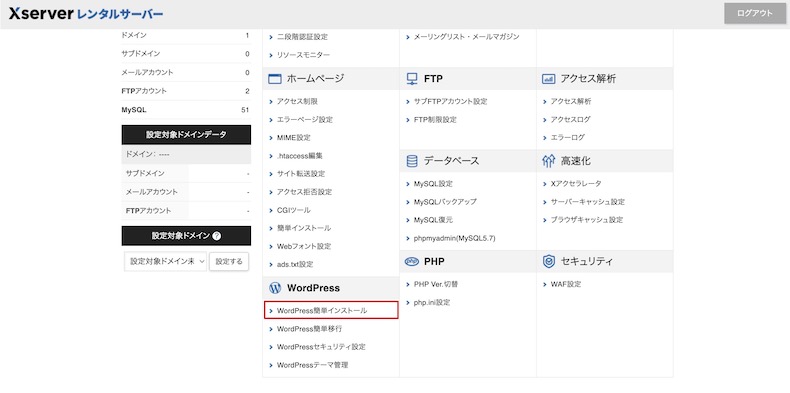
Task: Open WordPressセキュリティ設定
Action: 321,347
